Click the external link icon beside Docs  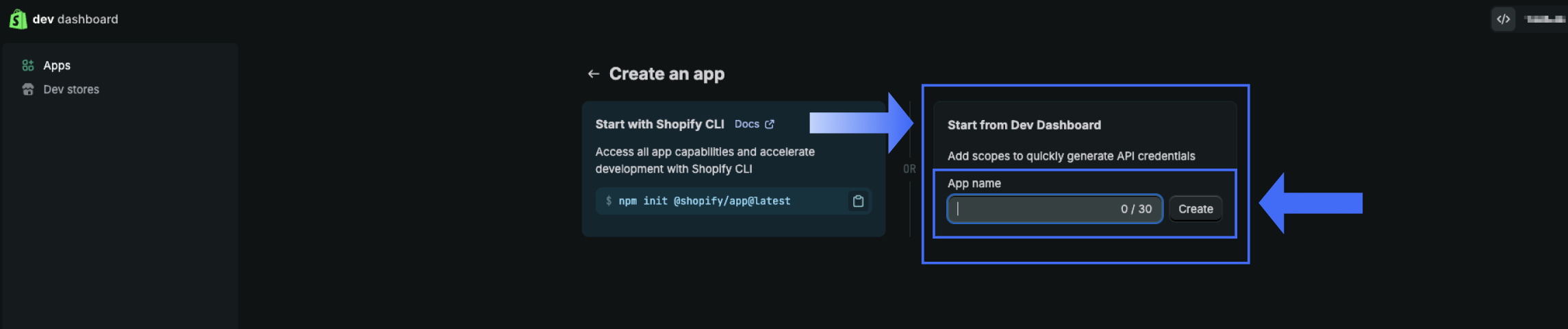(x=770, y=124)
